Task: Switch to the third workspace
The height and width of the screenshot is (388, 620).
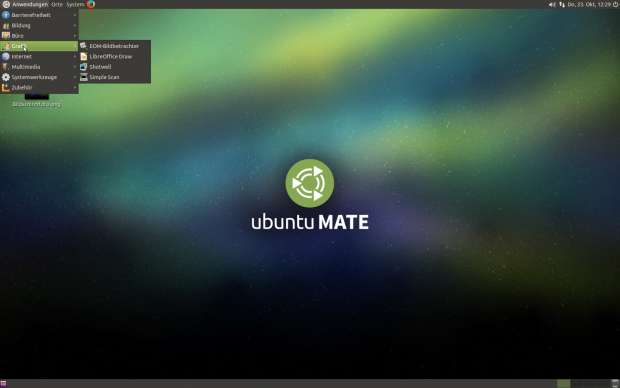Action: [x=590, y=383]
